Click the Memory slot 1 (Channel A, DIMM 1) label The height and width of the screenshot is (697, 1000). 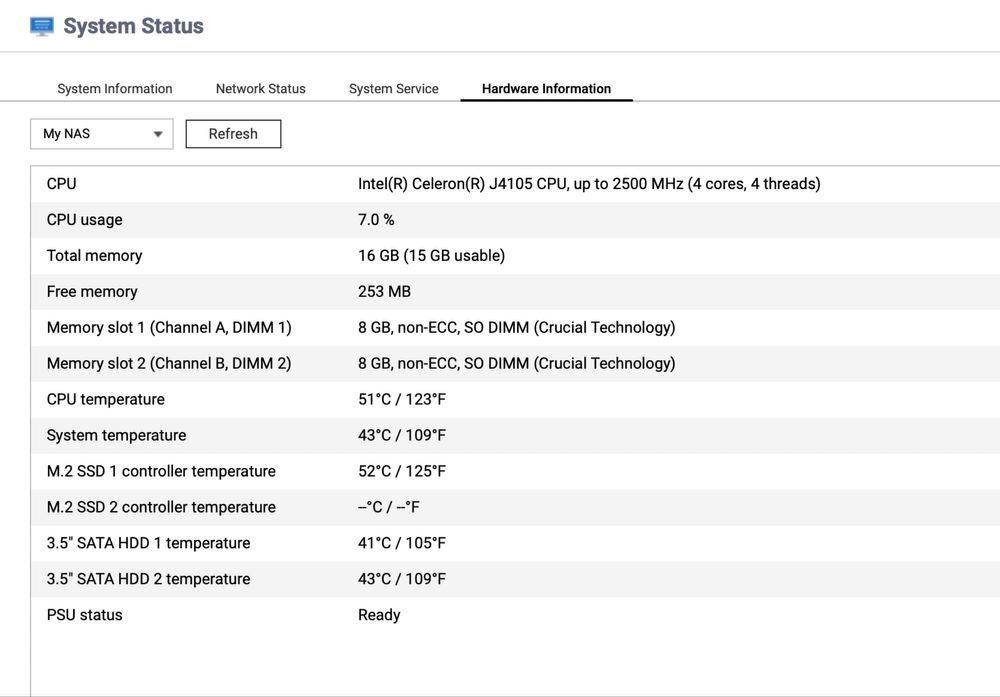(169, 328)
